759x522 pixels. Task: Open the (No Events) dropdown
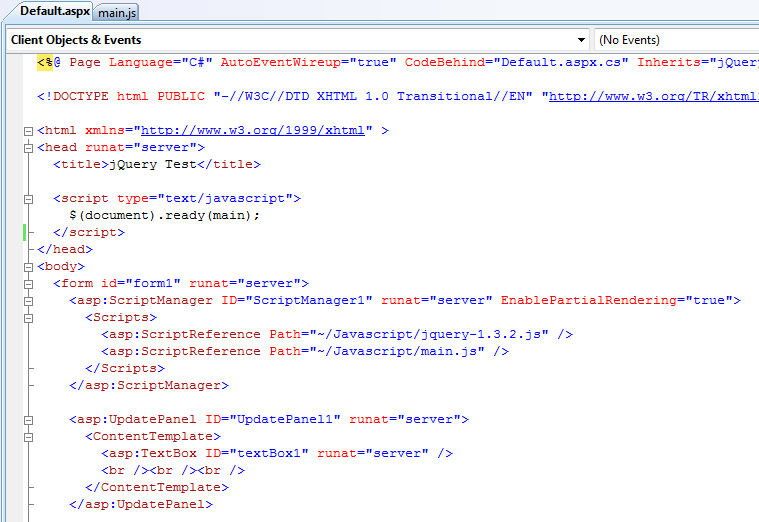[x=677, y=40]
